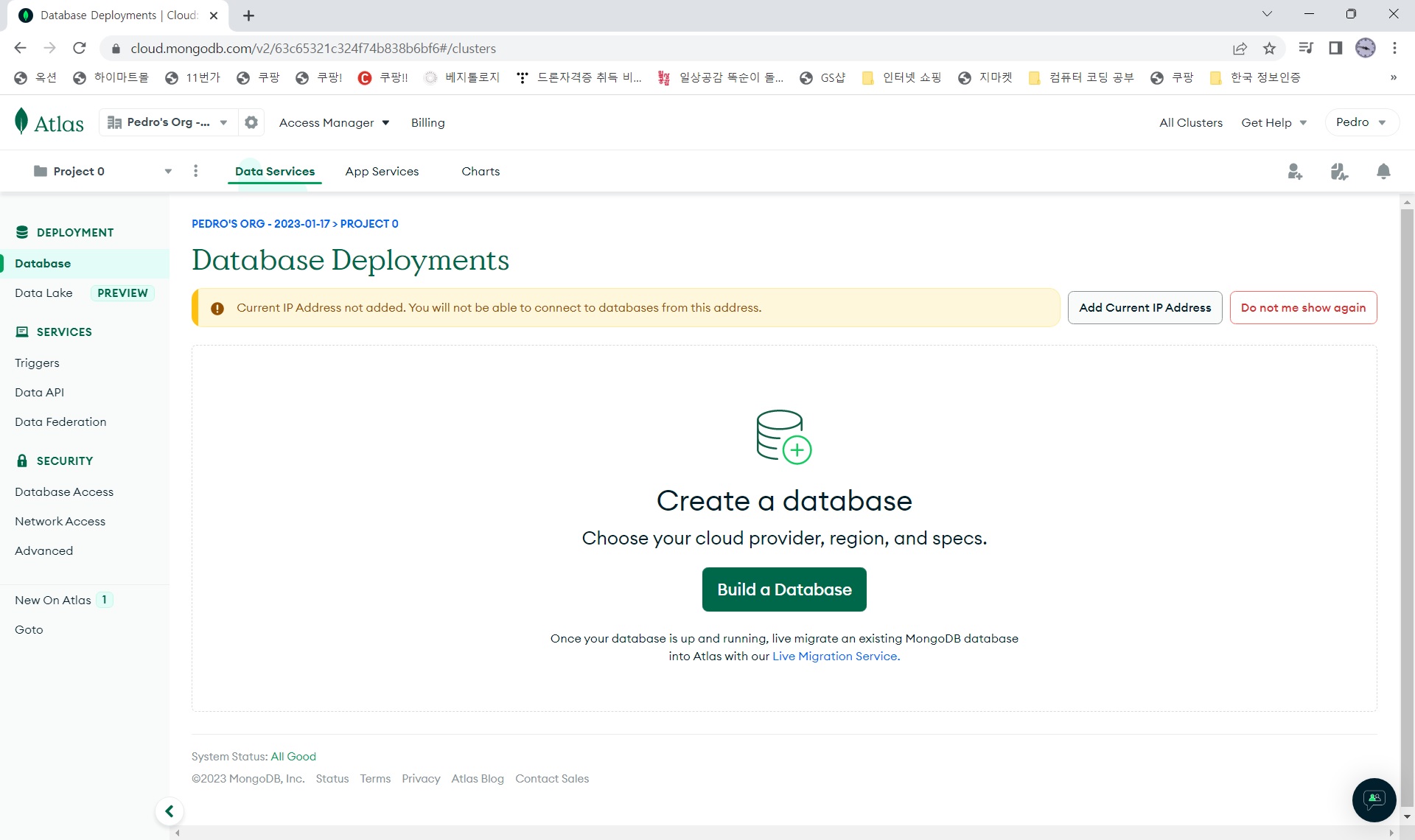This screenshot has height=840, width=1415.
Task: Open Atlas Blog footer link
Action: [x=478, y=778]
